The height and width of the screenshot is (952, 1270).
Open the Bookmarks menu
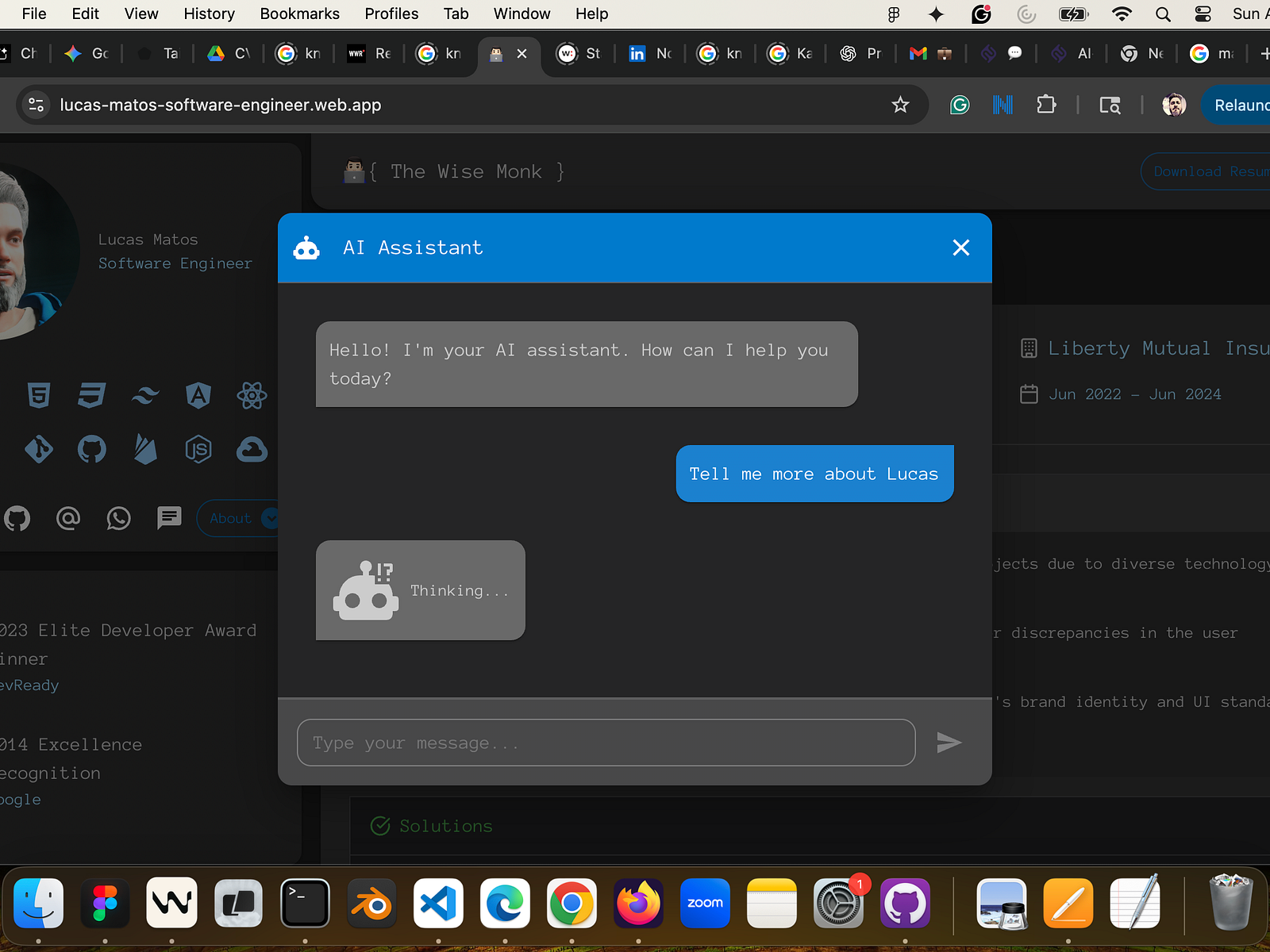pos(299,13)
